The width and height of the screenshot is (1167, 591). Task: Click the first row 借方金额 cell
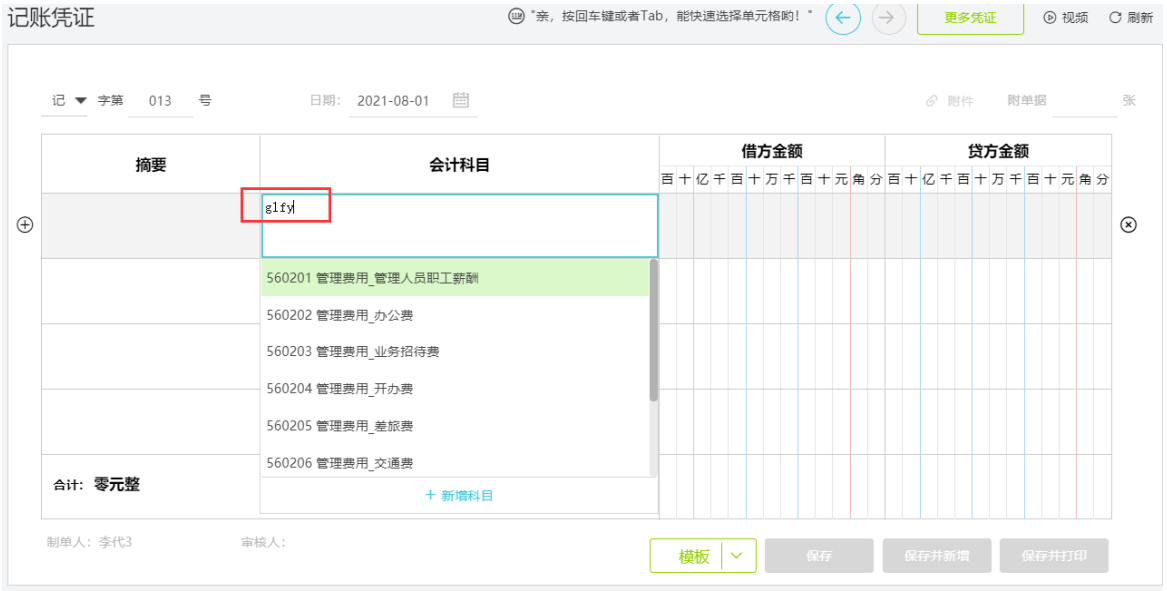[x=772, y=226]
